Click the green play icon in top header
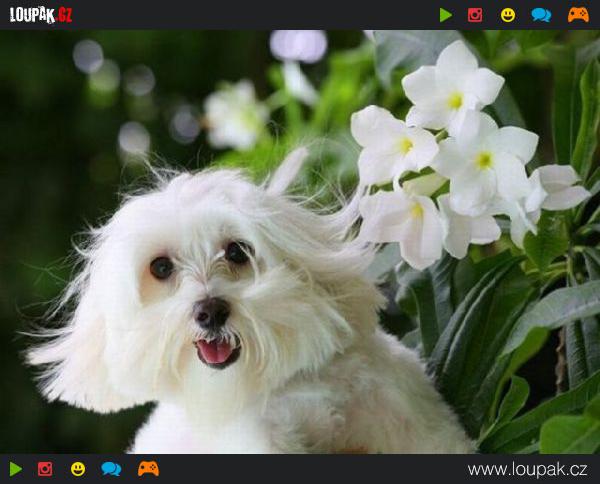The image size is (600, 484). [x=446, y=15]
